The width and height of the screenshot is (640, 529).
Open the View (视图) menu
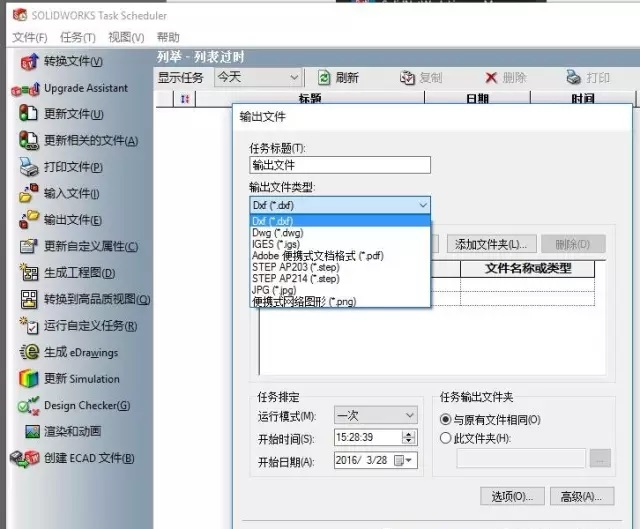(x=126, y=38)
